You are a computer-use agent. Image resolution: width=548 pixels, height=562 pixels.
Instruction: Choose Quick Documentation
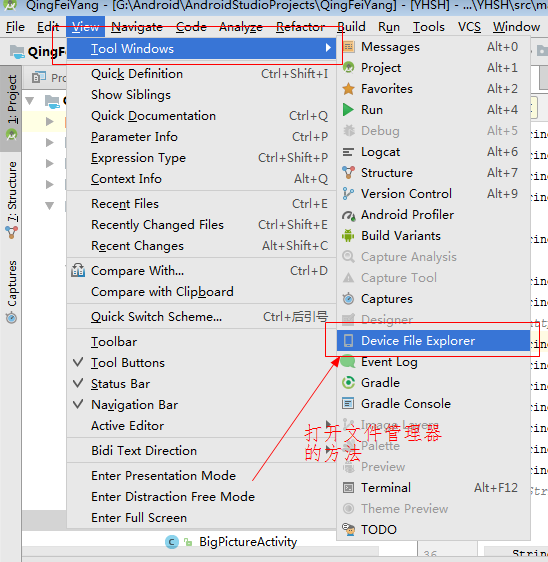201,116
